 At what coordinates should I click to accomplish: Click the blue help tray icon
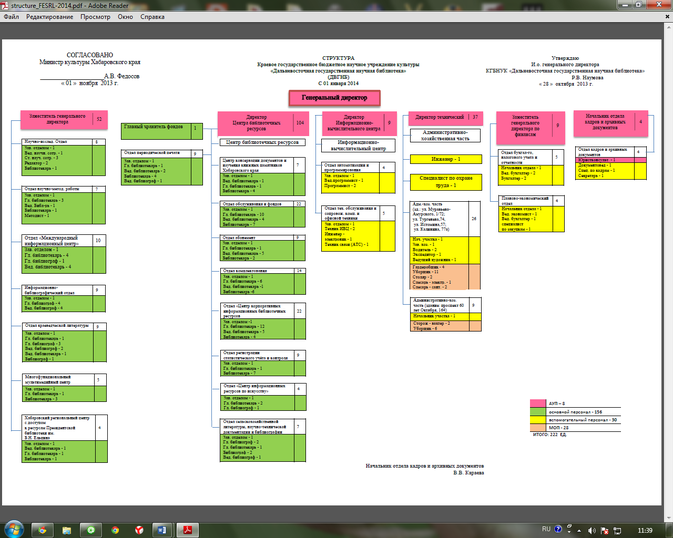pyautogui.click(x=558, y=529)
